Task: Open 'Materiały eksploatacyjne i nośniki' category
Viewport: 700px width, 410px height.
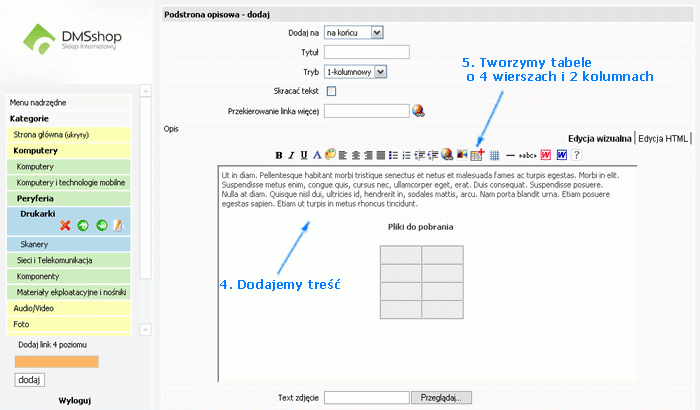Action: 69,293
